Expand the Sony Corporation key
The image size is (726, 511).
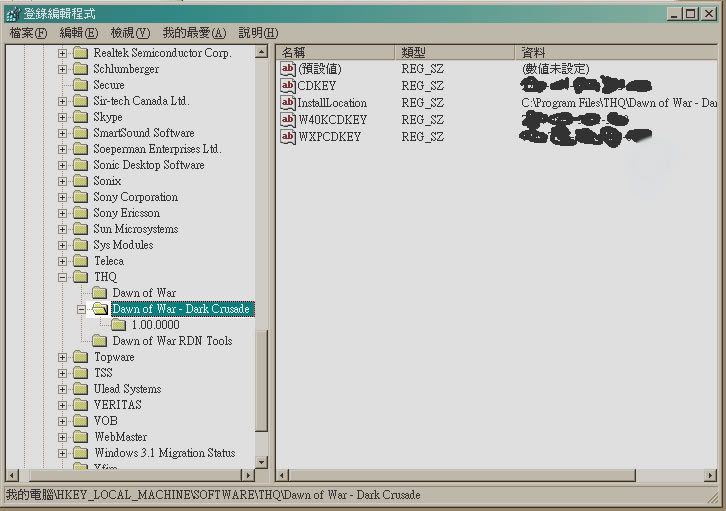click(x=62, y=198)
